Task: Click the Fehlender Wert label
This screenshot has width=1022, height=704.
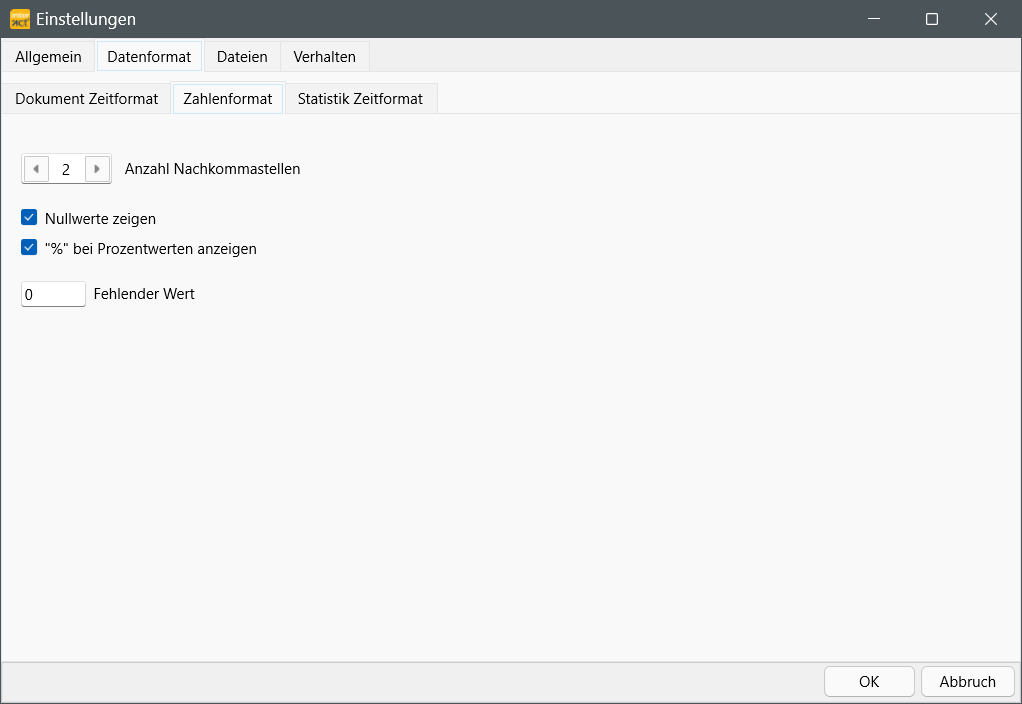Action: [x=144, y=294]
